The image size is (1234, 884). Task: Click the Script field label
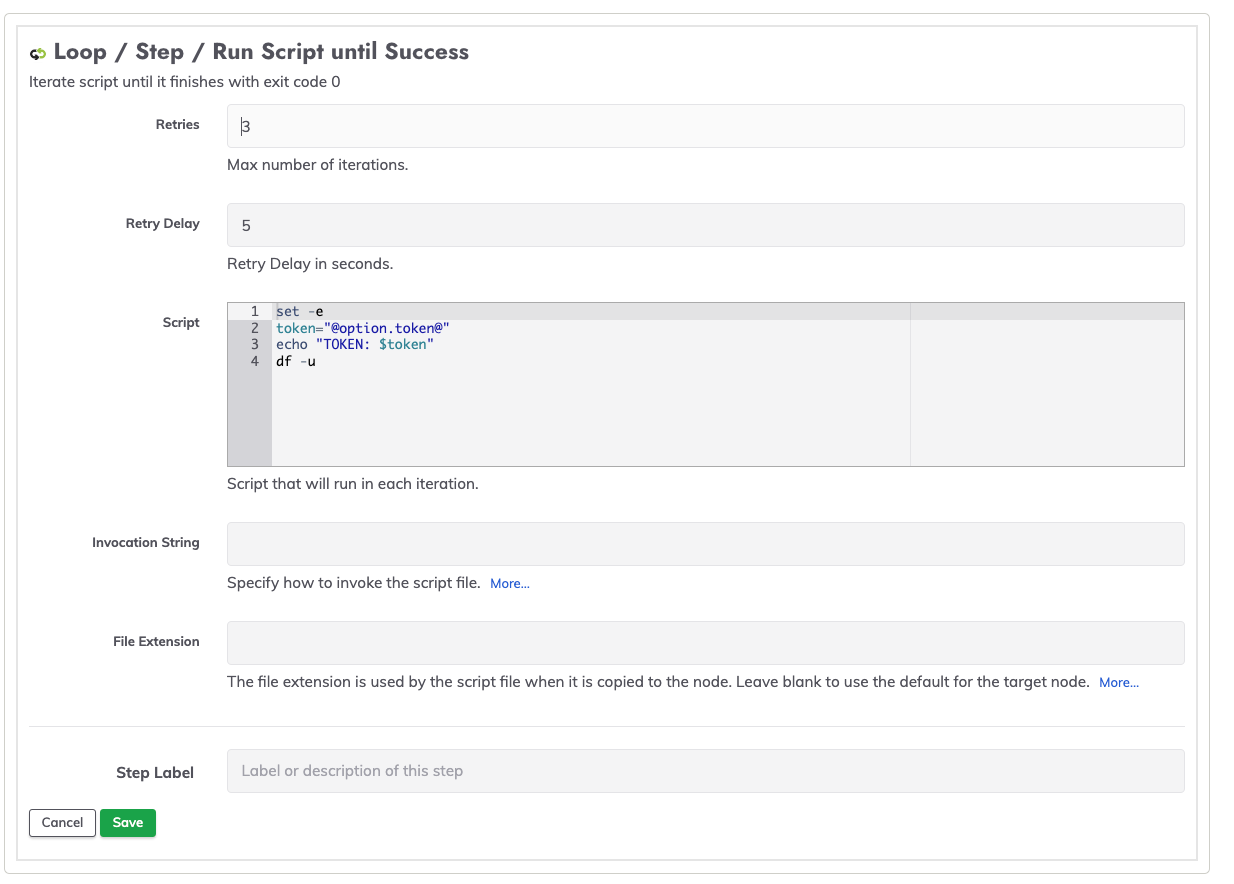coord(181,322)
